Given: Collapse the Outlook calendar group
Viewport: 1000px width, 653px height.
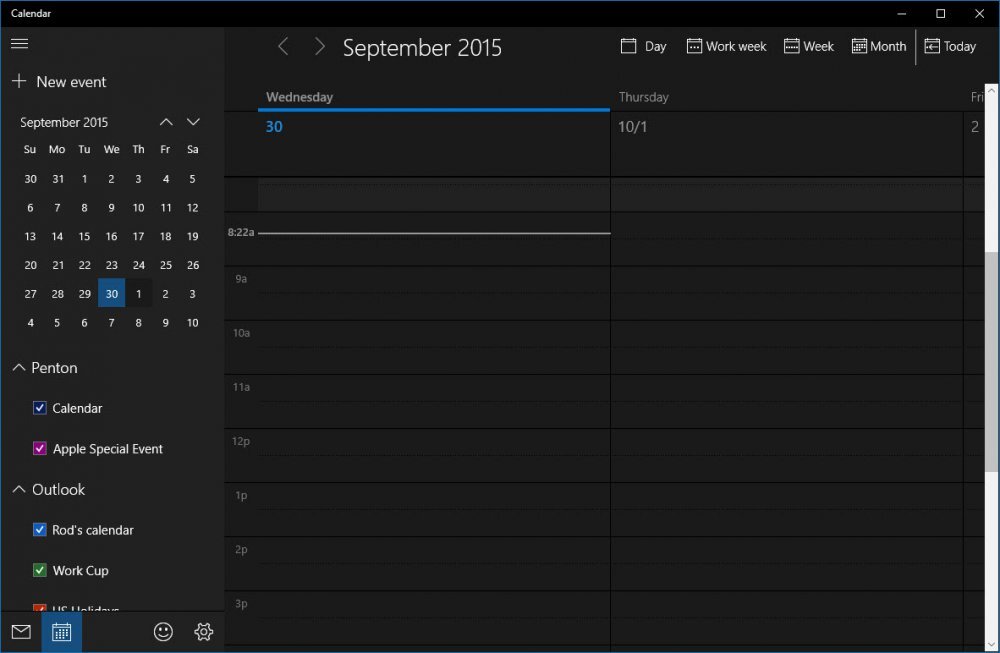Looking at the screenshot, I should click(x=17, y=489).
